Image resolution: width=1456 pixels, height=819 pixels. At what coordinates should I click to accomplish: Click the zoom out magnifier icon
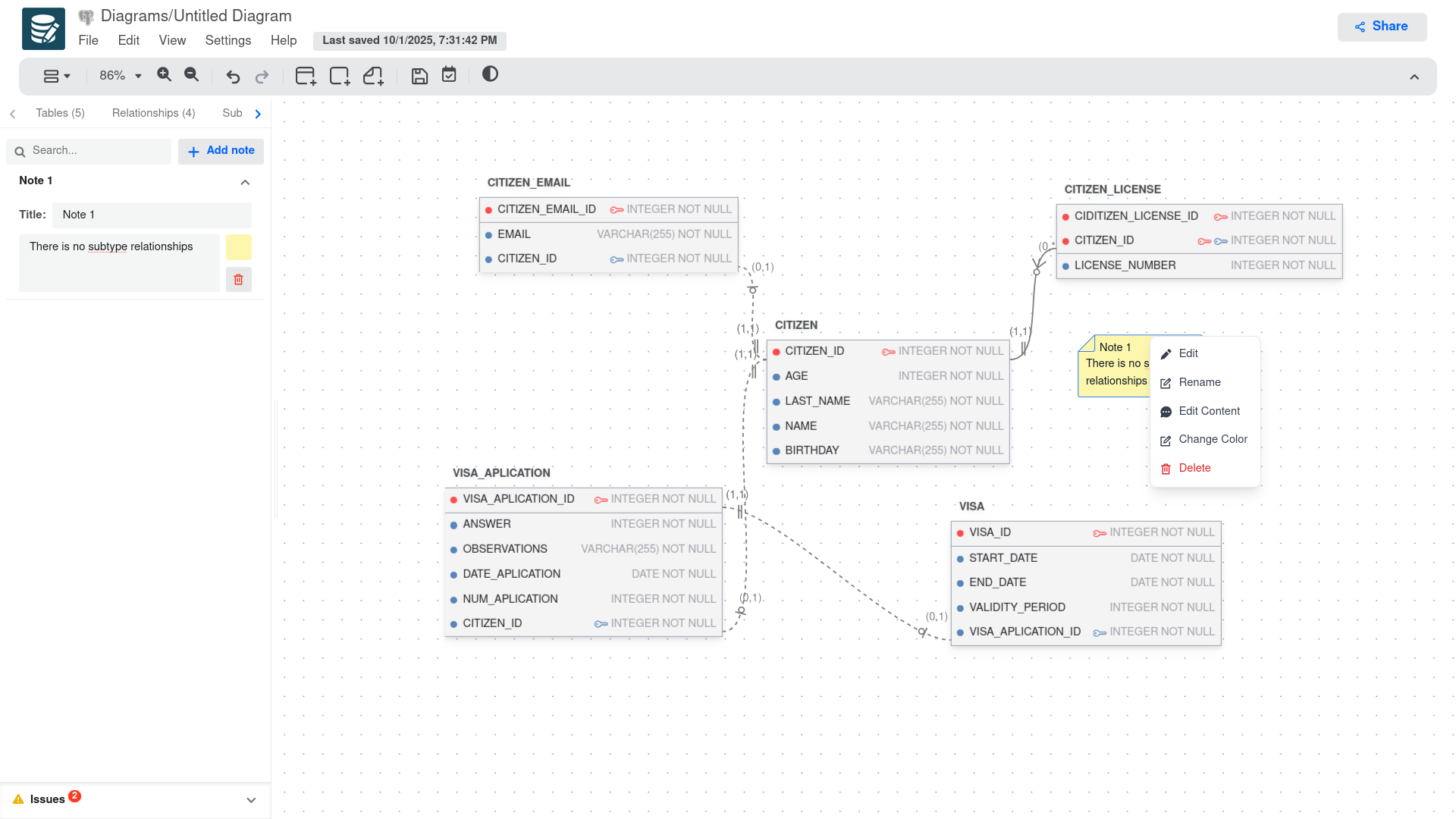[191, 74]
